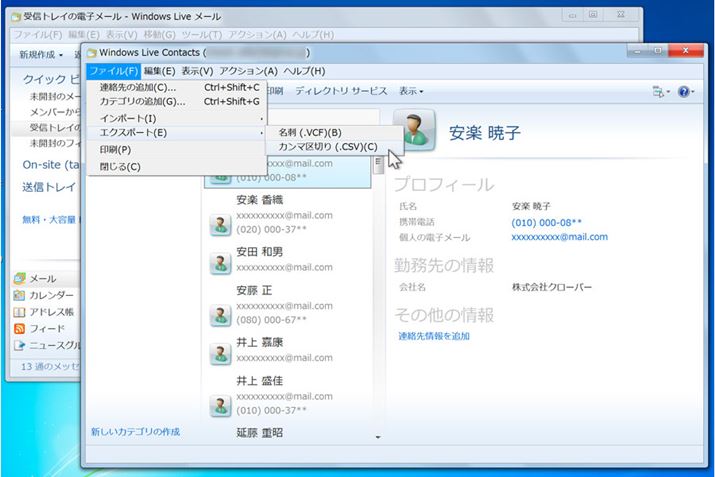715x477 pixels.
Task: Choose カテゴリの追加(G)... menu entry
Action: click(x=176, y=101)
